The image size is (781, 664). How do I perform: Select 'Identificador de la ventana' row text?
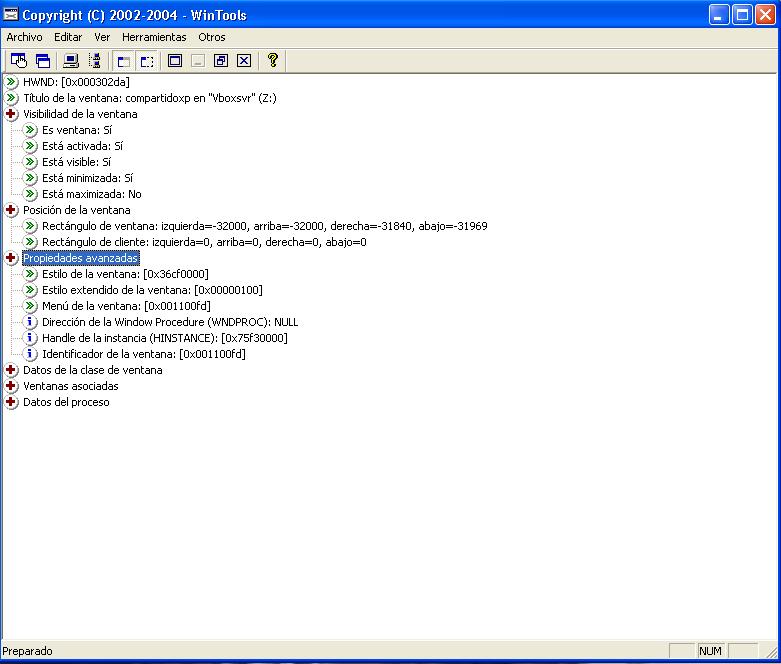[x=143, y=354]
